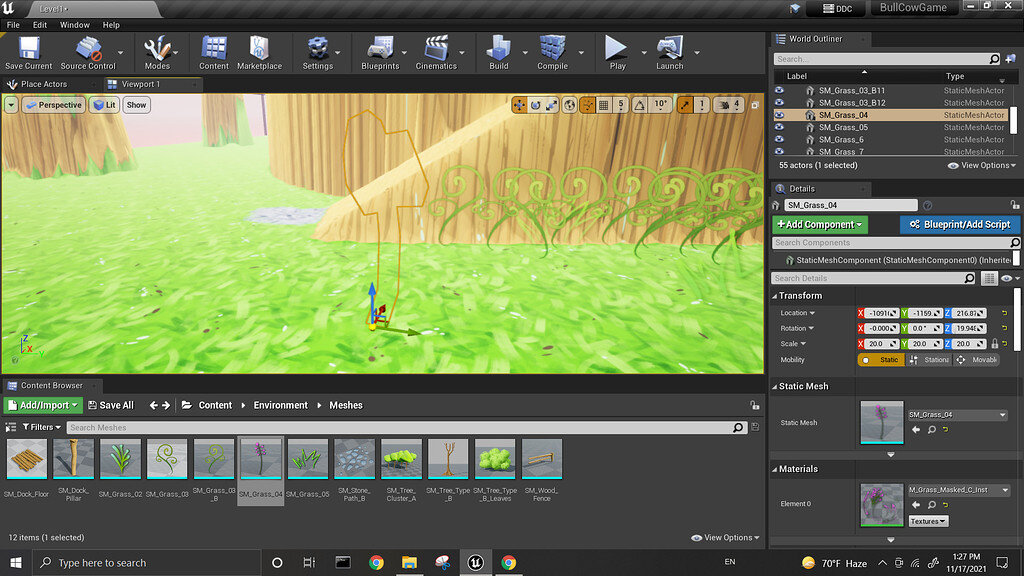Click the Launch toolbar icon
Image resolution: width=1024 pixels, height=576 pixels.
tap(669, 52)
